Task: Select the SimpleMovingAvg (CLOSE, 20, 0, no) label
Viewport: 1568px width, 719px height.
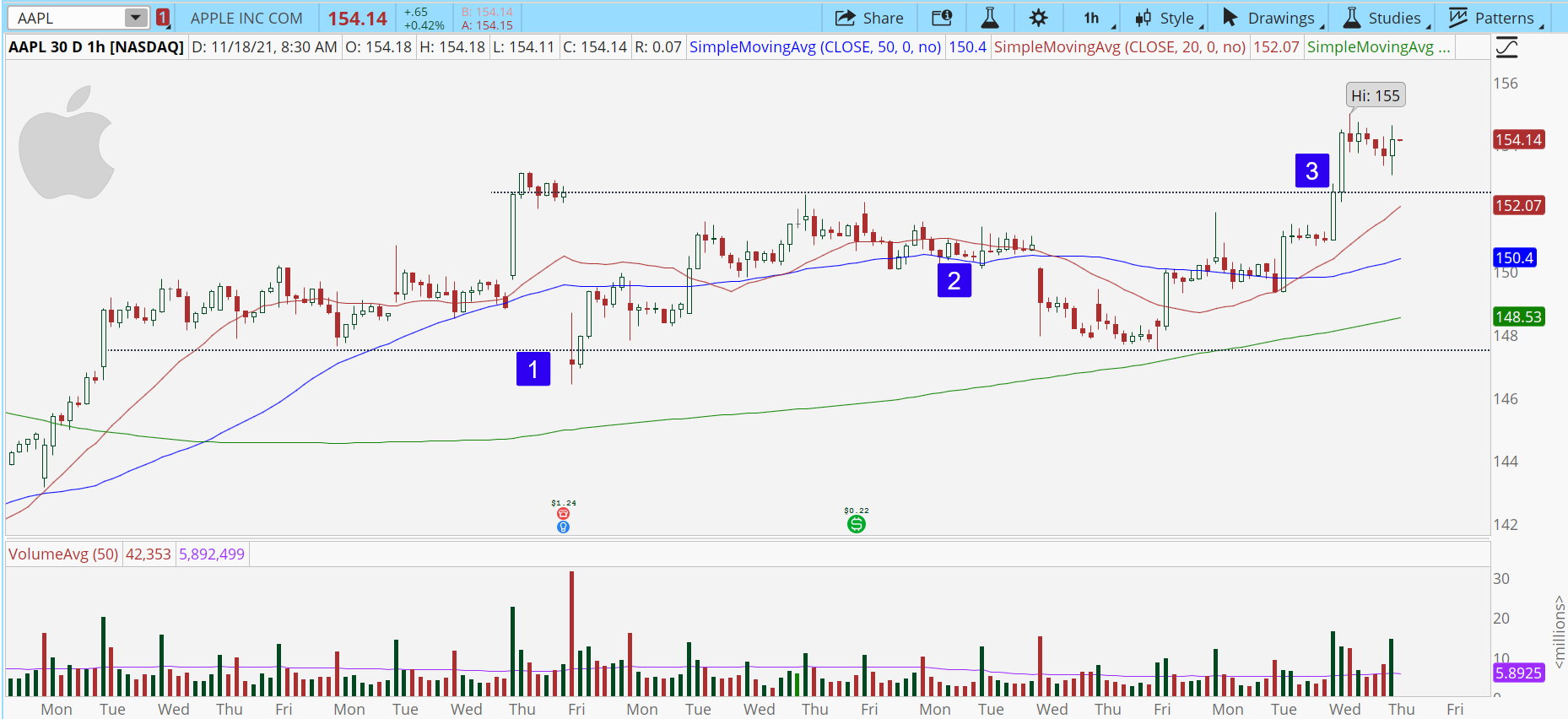Action: 1120,47
